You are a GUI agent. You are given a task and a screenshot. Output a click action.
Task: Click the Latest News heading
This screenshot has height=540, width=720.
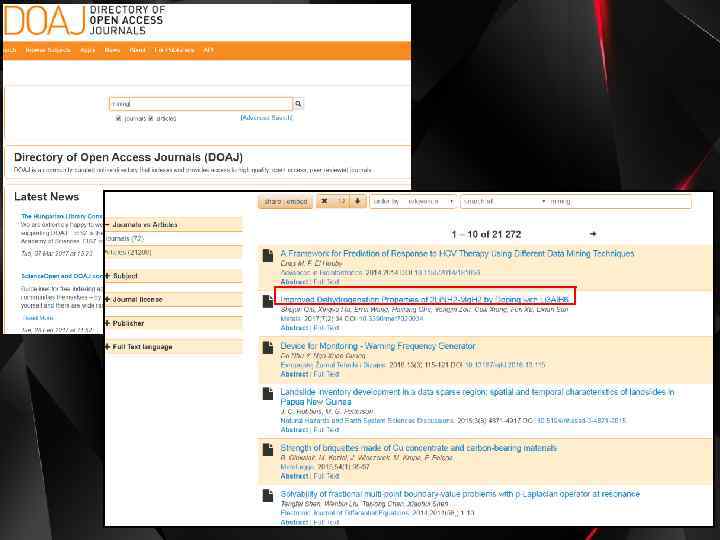click(46, 197)
